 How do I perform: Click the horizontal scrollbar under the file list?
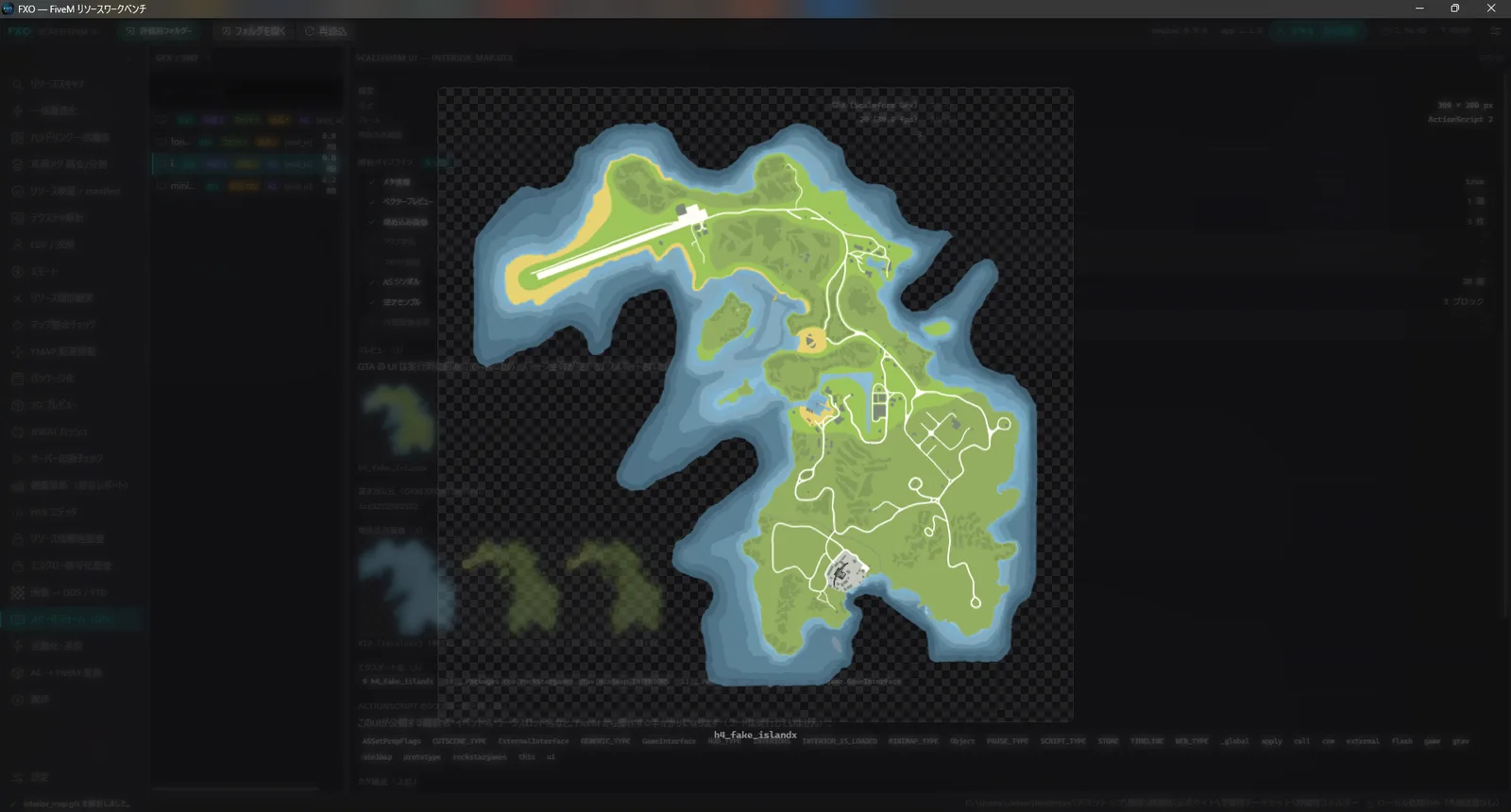pyautogui.click(x=236, y=788)
